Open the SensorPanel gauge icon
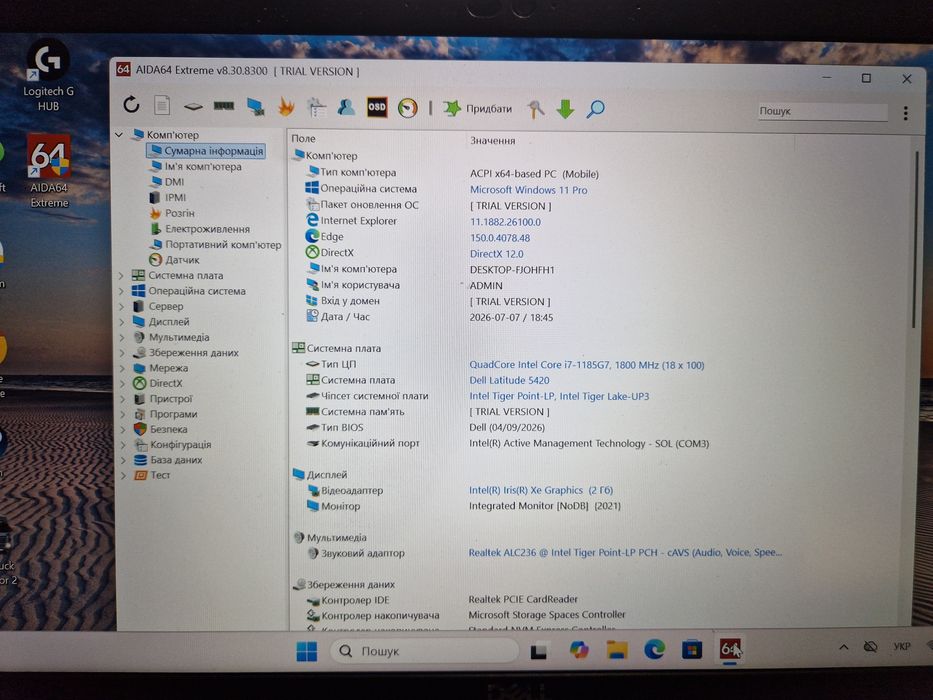This screenshot has height=700, width=933. 408,108
